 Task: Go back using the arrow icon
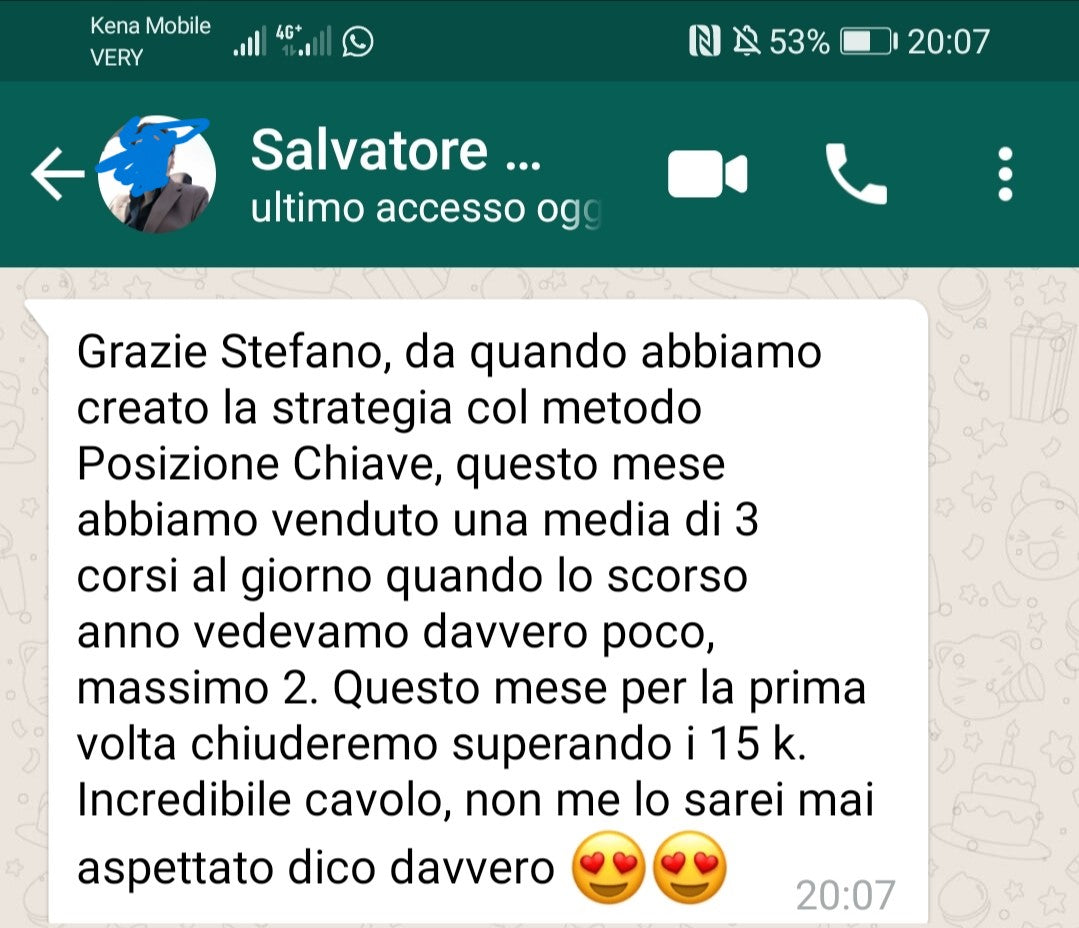pyautogui.click(x=58, y=173)
